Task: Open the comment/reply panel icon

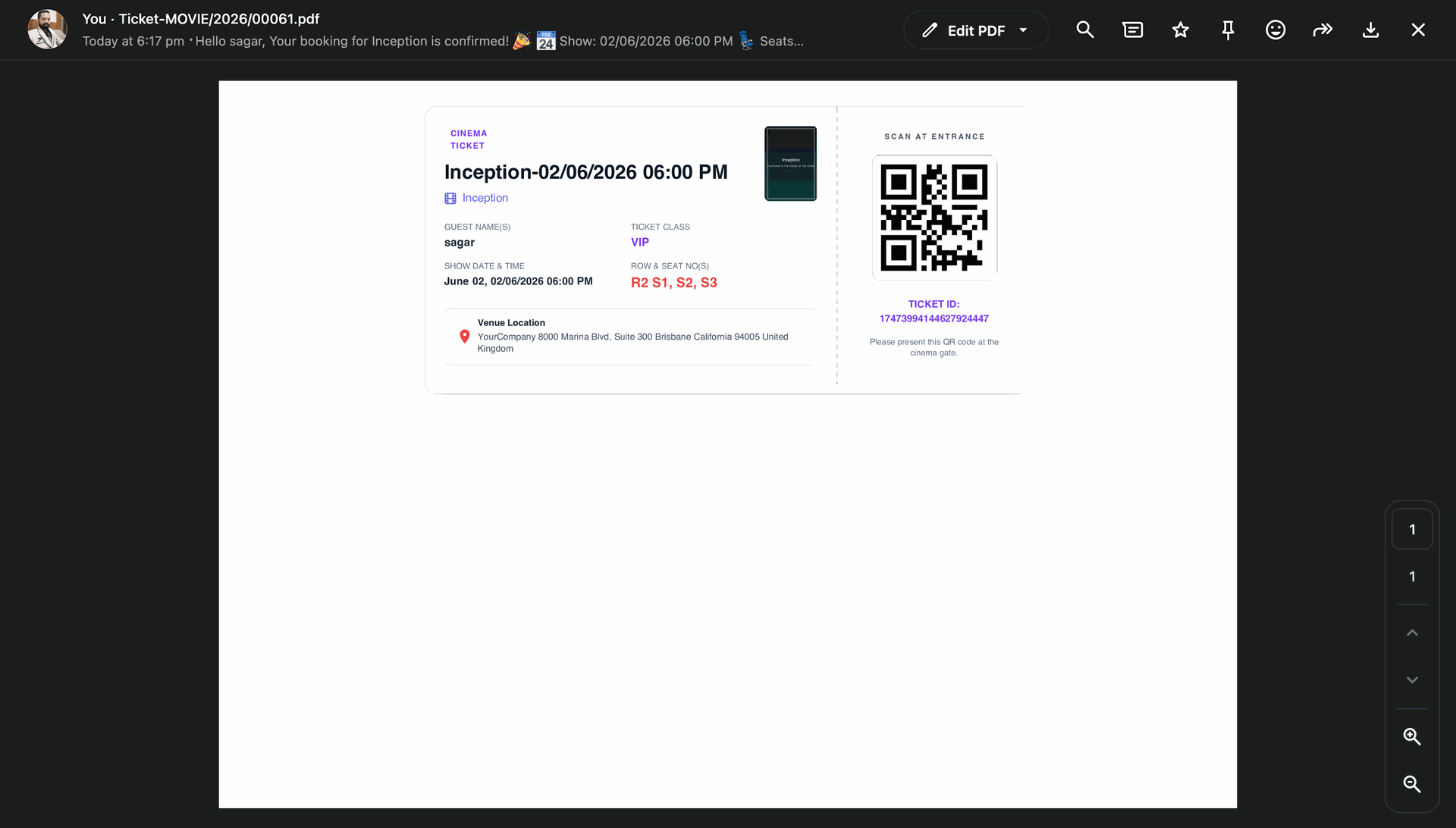Action: (1133, 30)
